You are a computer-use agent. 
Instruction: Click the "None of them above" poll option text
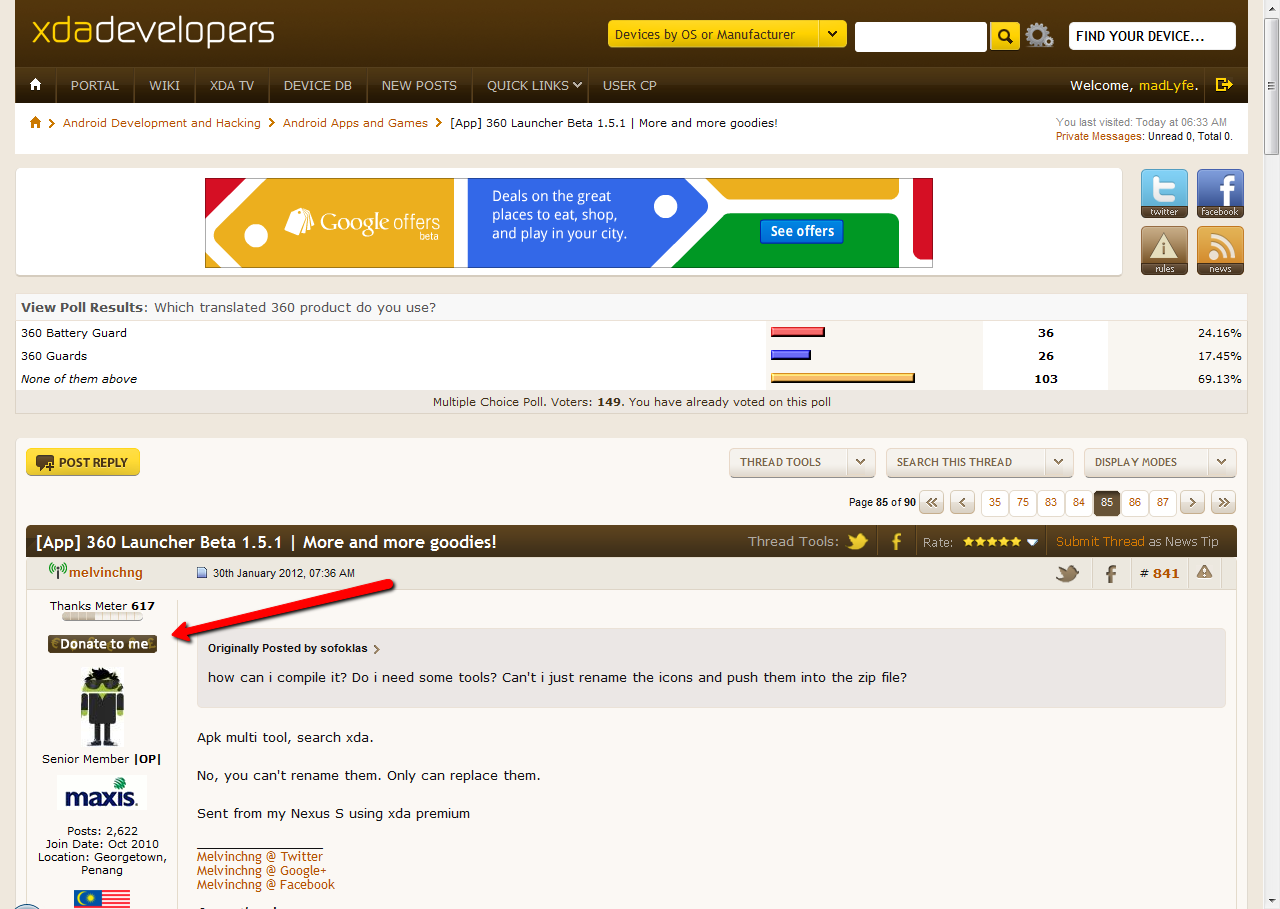point(79,379)
